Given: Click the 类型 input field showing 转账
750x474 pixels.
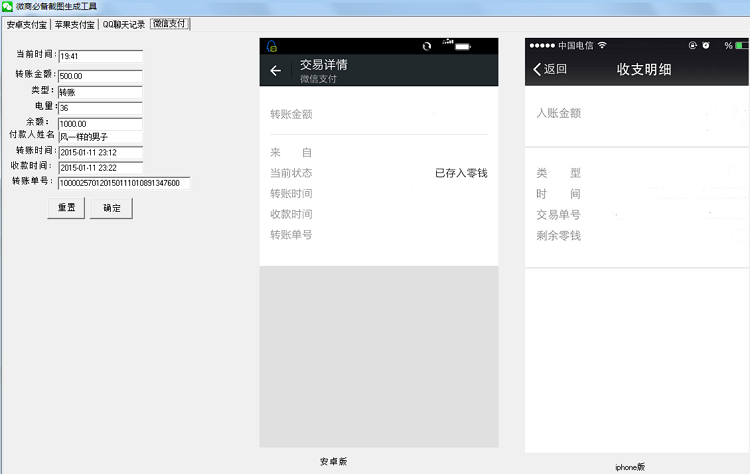Looking at the screenshot, I should (100, 92).
